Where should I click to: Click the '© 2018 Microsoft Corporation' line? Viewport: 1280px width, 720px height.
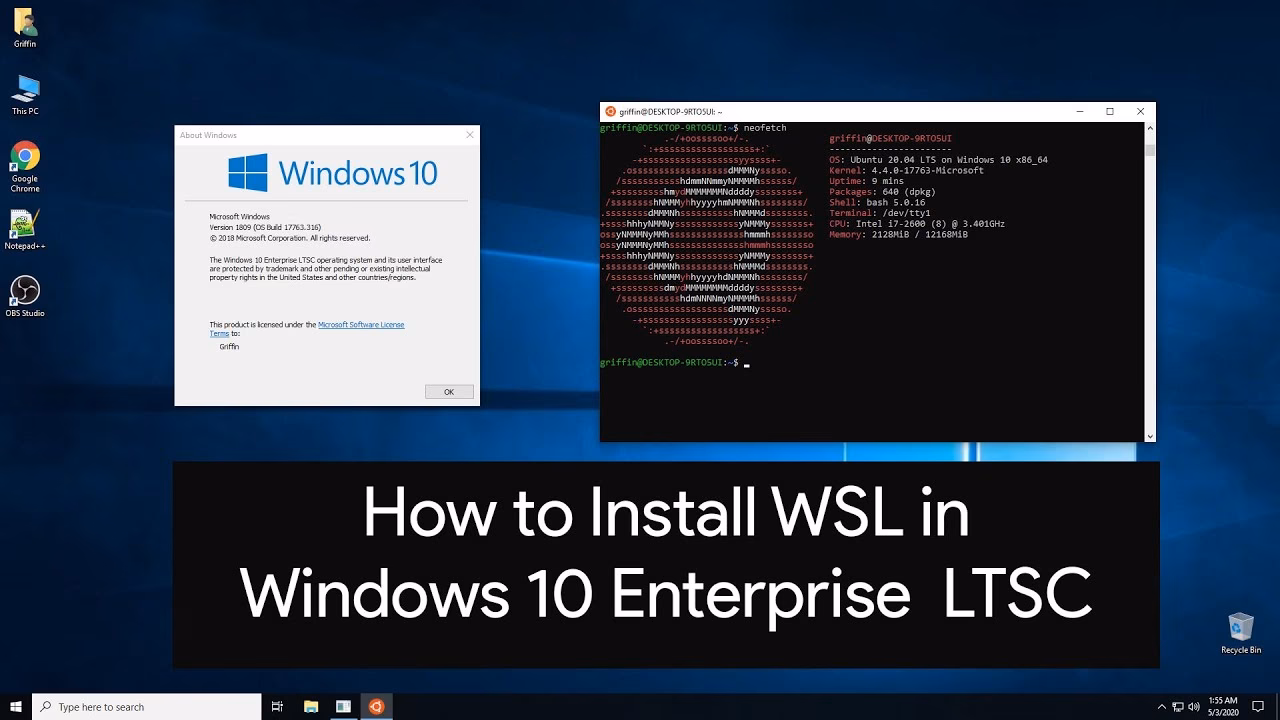click(x=289, y=238)
